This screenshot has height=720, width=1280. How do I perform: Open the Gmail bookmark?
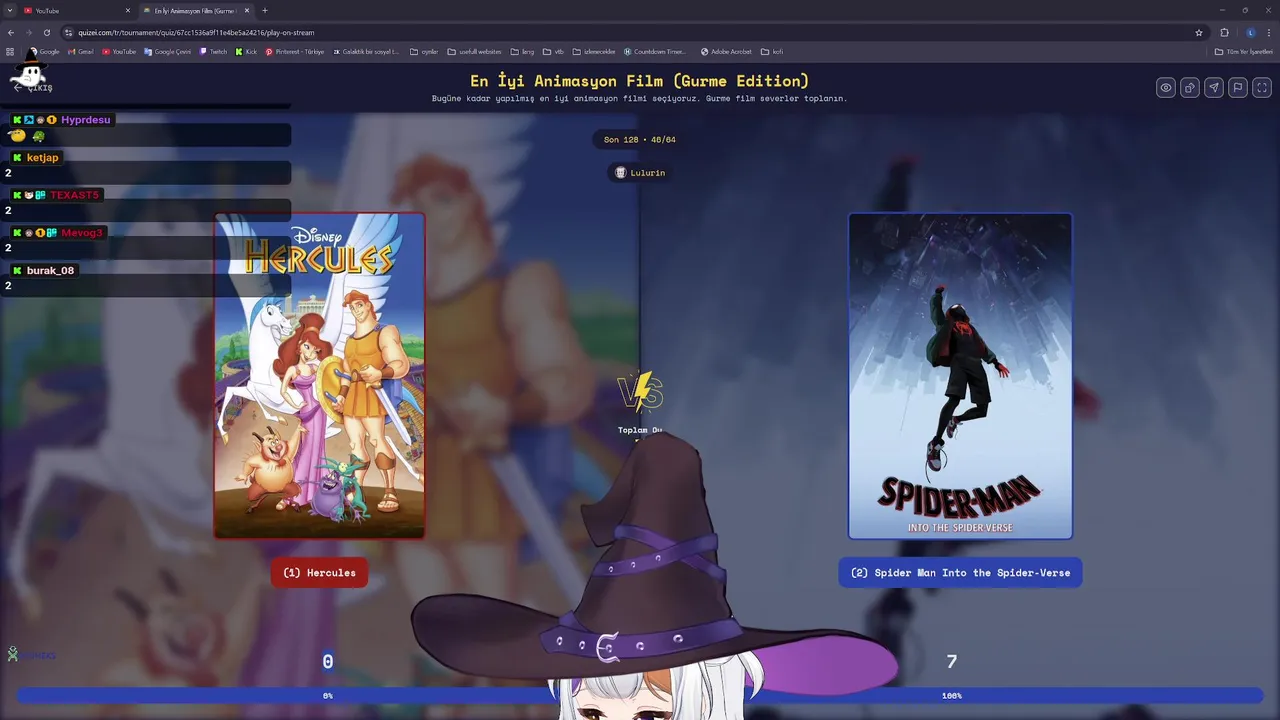(x=80, y=52)
